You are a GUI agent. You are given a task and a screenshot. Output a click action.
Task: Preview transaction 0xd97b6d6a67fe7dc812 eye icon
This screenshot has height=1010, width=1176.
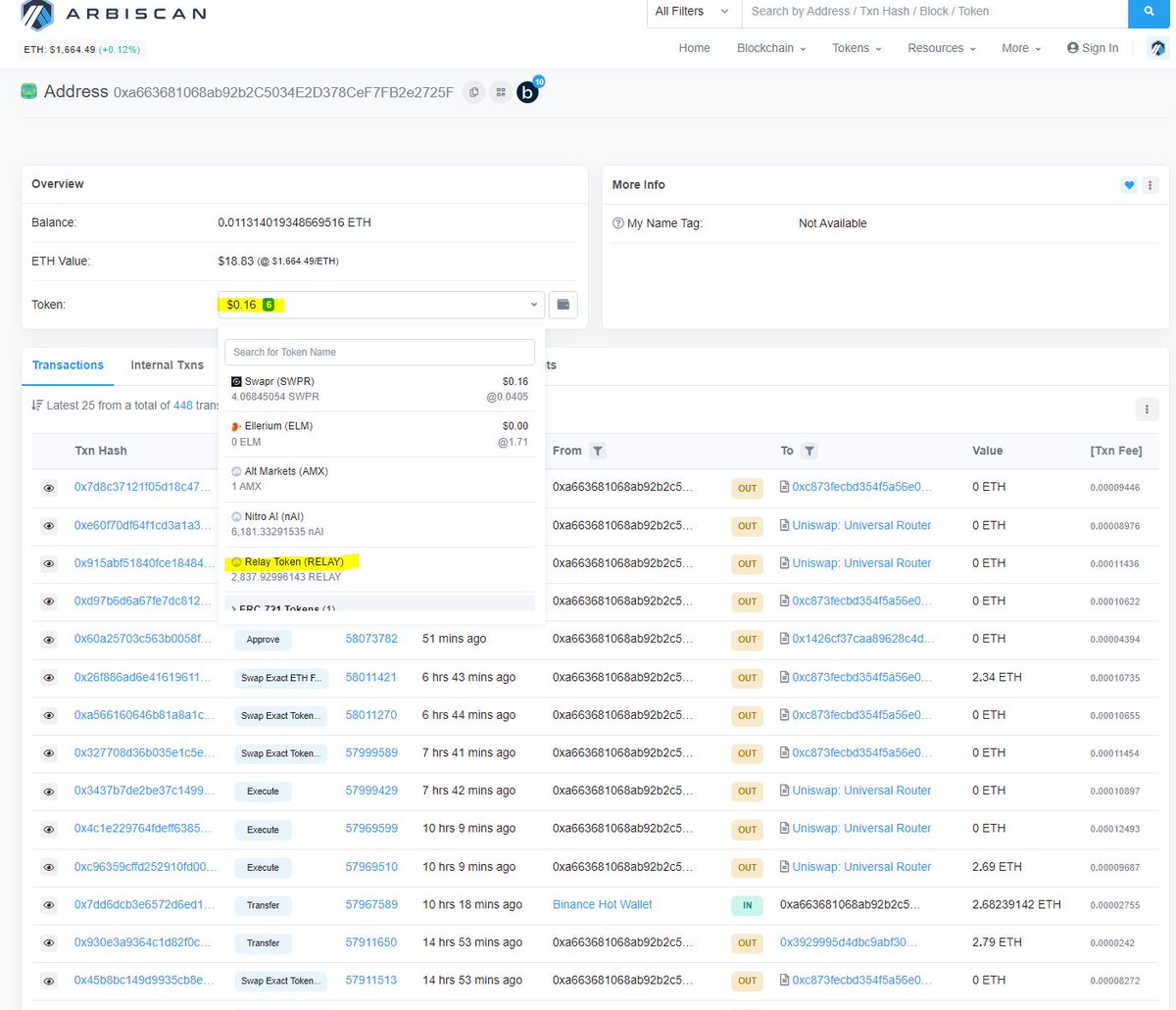click(49, 601)
